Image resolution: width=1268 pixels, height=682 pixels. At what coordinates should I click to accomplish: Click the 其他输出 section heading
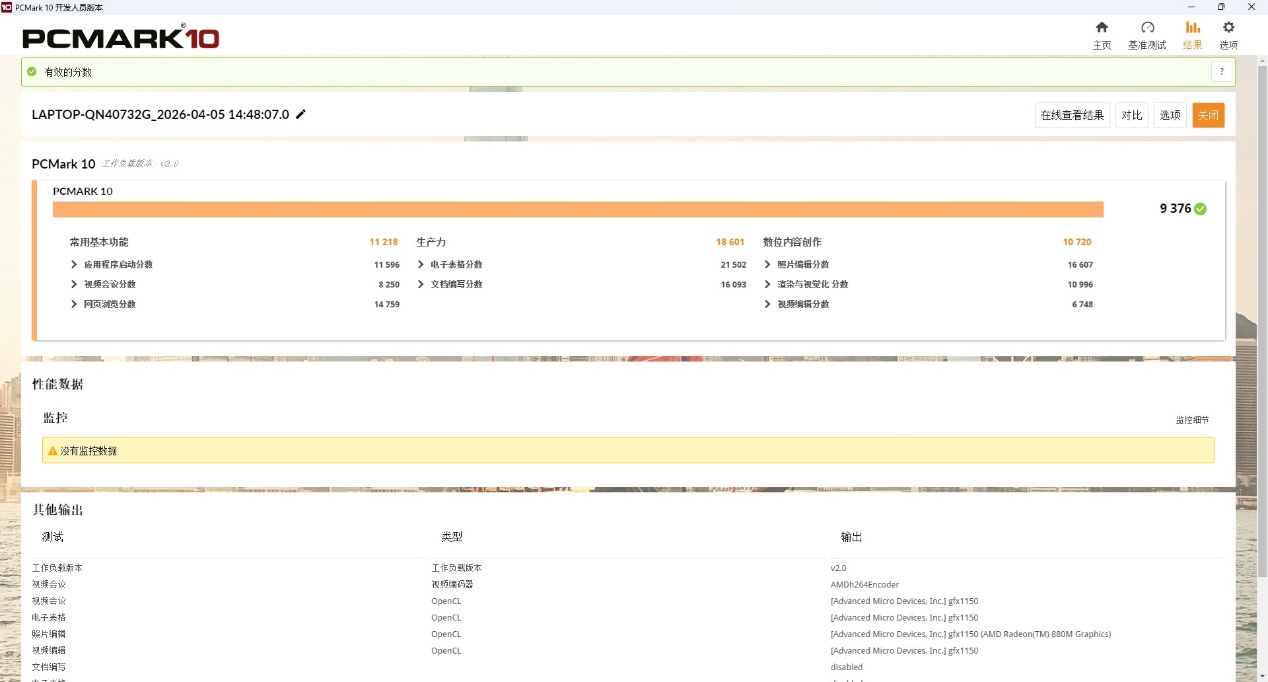[x=58, y=509]
